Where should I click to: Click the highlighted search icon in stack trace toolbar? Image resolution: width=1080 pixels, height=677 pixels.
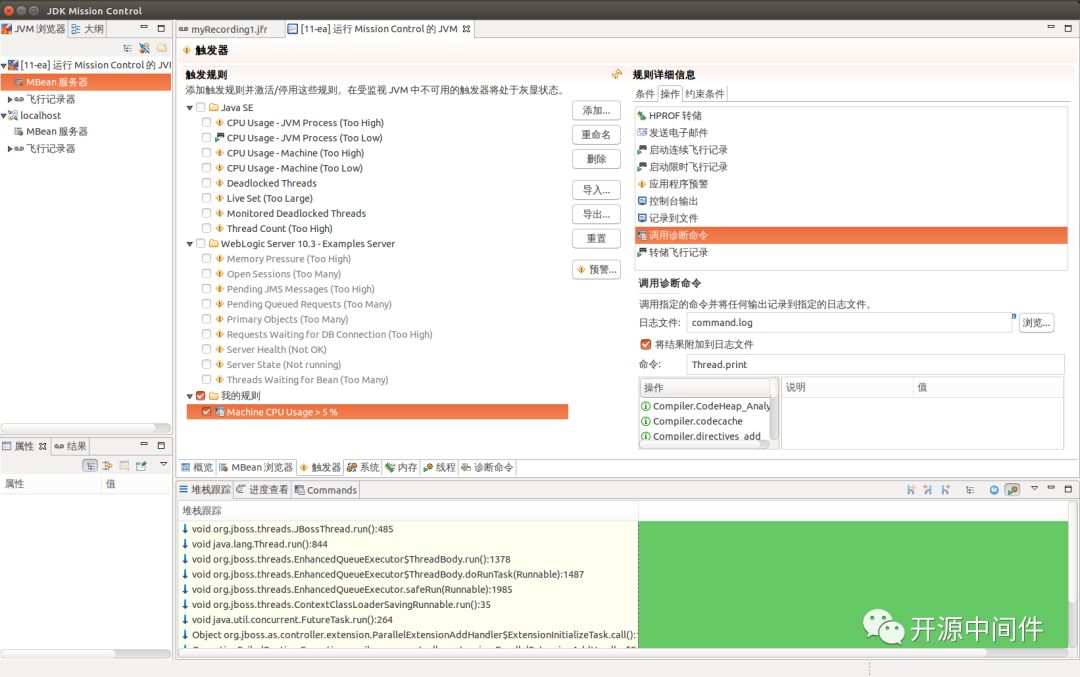click(1012, 490)
